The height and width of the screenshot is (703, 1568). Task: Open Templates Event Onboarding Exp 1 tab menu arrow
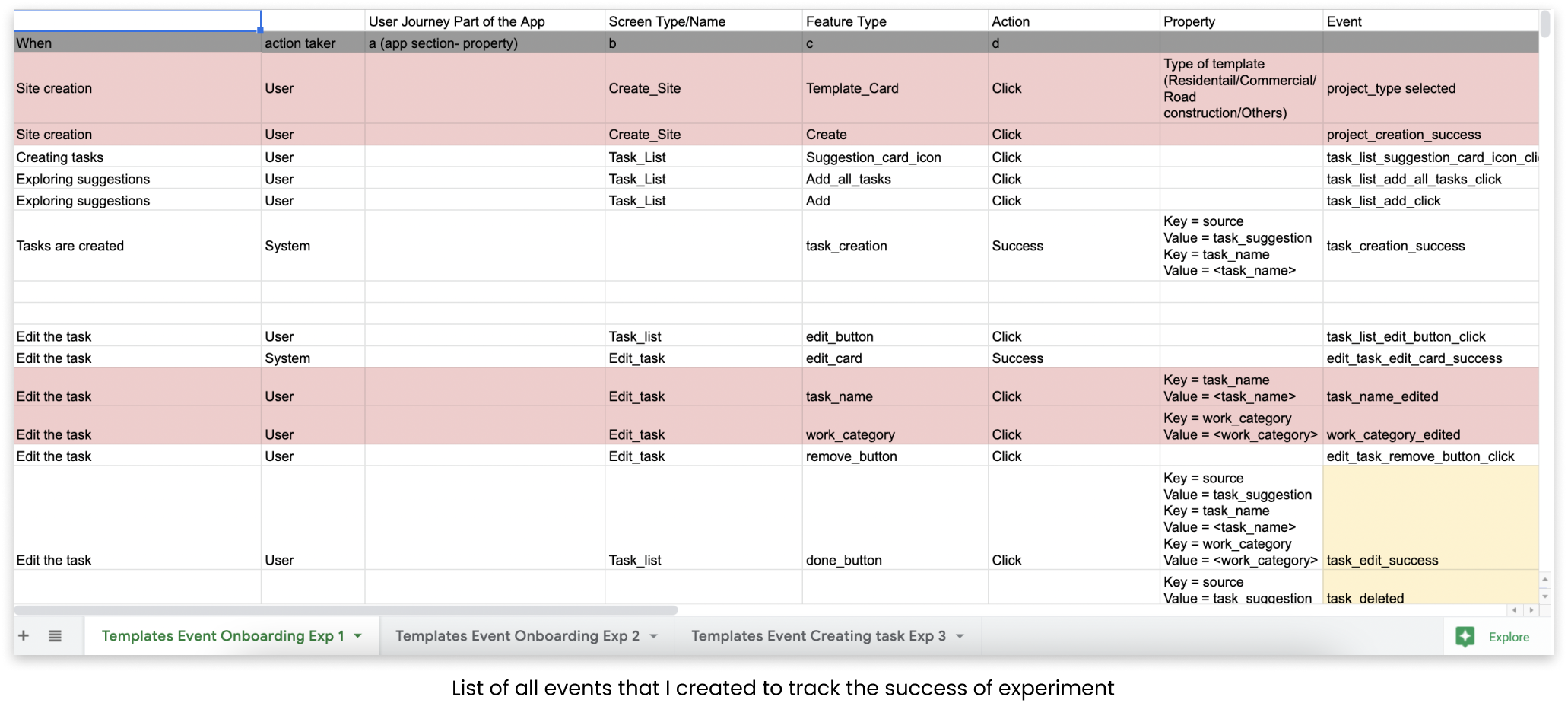(358, 636)
